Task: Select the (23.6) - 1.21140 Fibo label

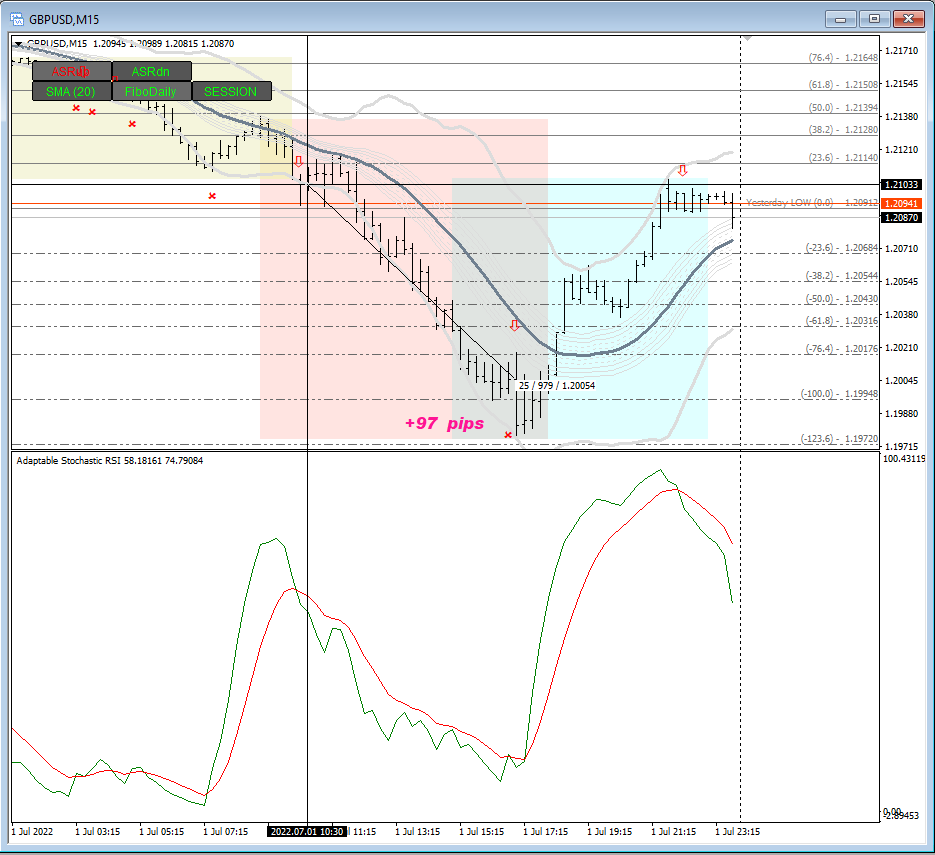Action: click(x=843, y=157)
